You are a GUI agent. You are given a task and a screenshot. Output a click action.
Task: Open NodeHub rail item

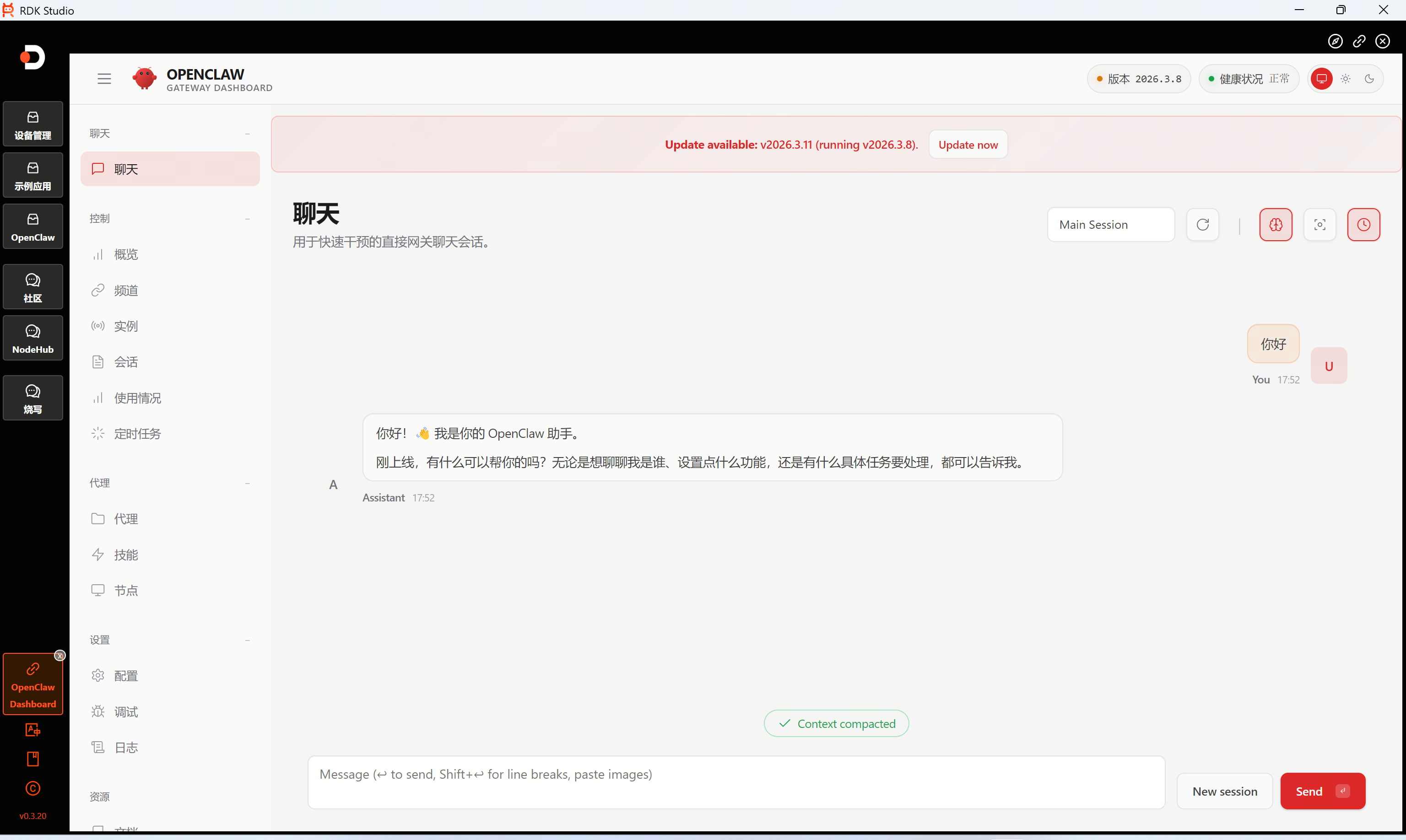[33, 339]
